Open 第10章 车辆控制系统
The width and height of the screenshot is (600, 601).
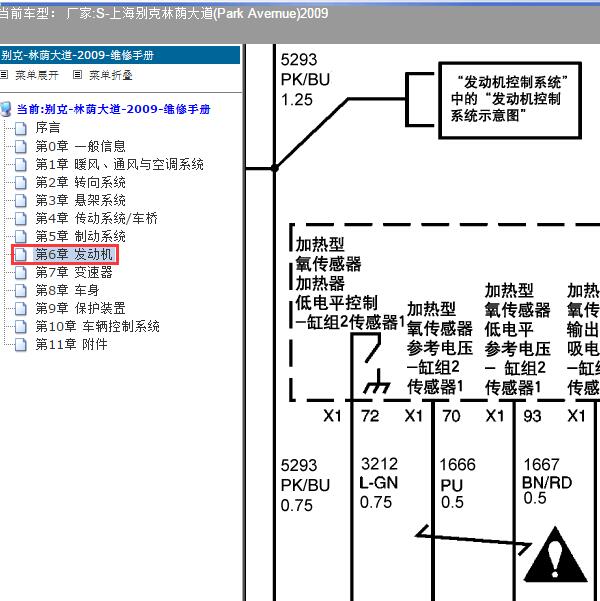tap(97, 326)
